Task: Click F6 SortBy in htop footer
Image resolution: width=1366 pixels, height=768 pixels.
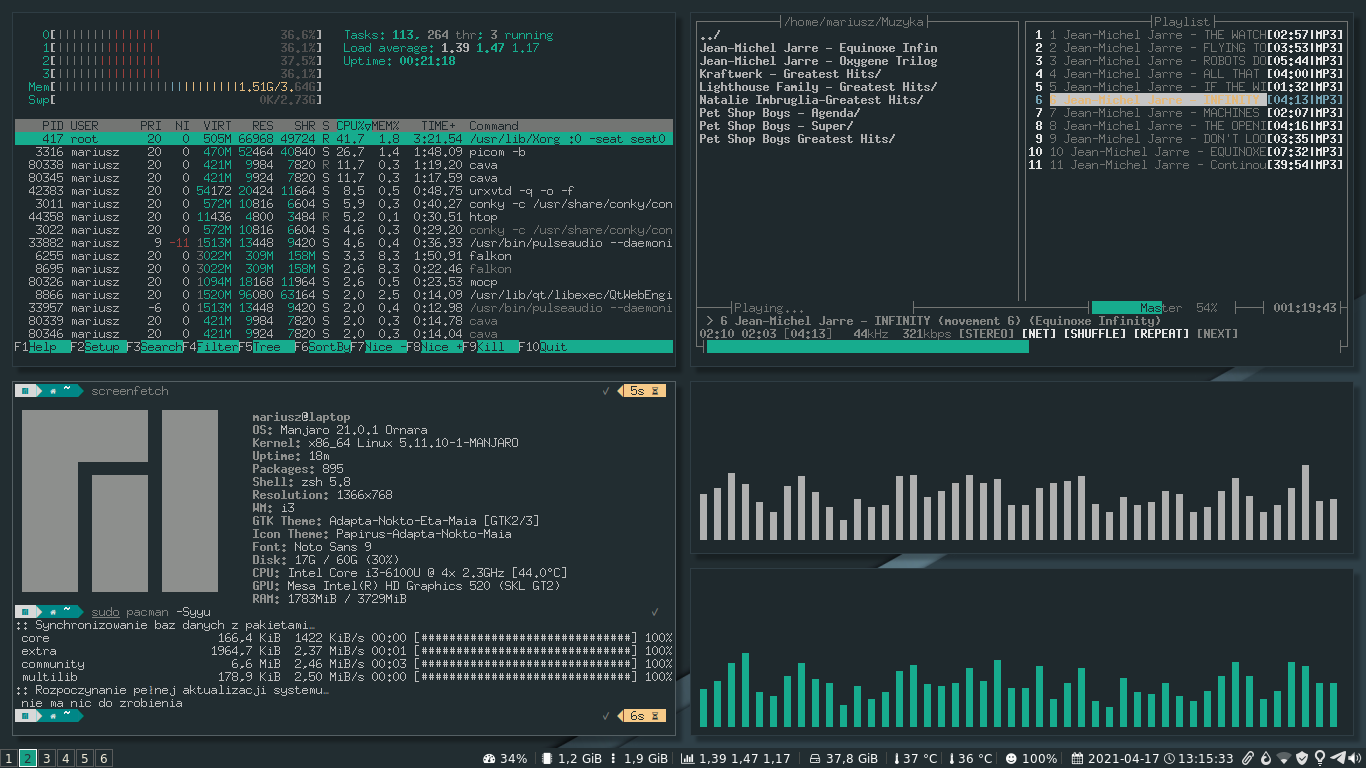Action: tap(322, 347)
